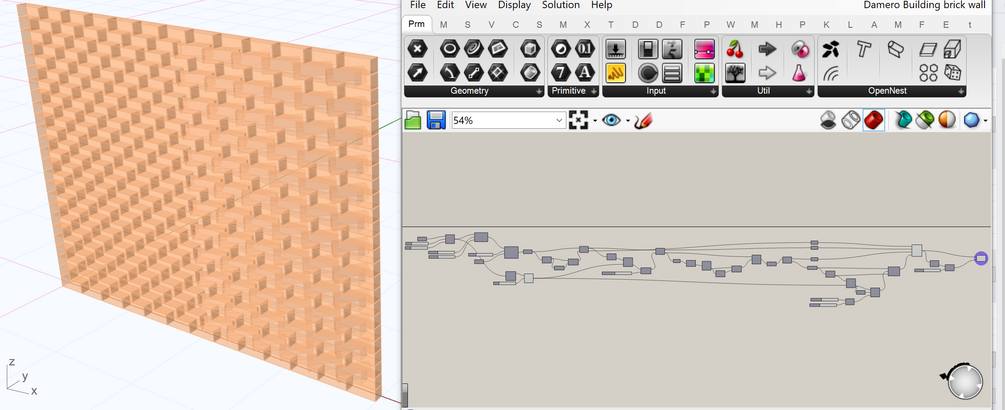The width and height of the screenshot is (1005, 410).
Task: Pick the yellow Panel input icon
Action: point(616,72)
